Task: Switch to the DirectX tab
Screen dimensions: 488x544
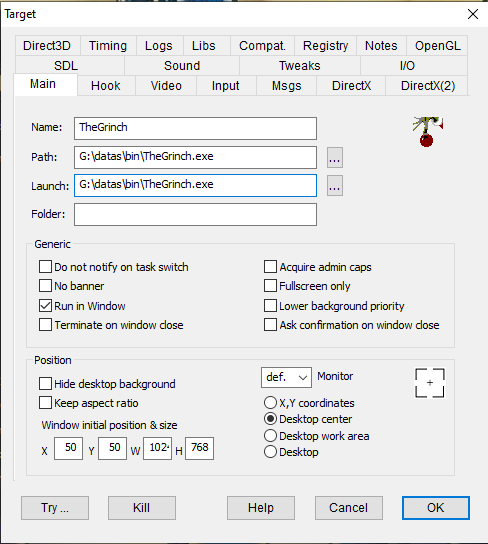Action: click(351, 86)
